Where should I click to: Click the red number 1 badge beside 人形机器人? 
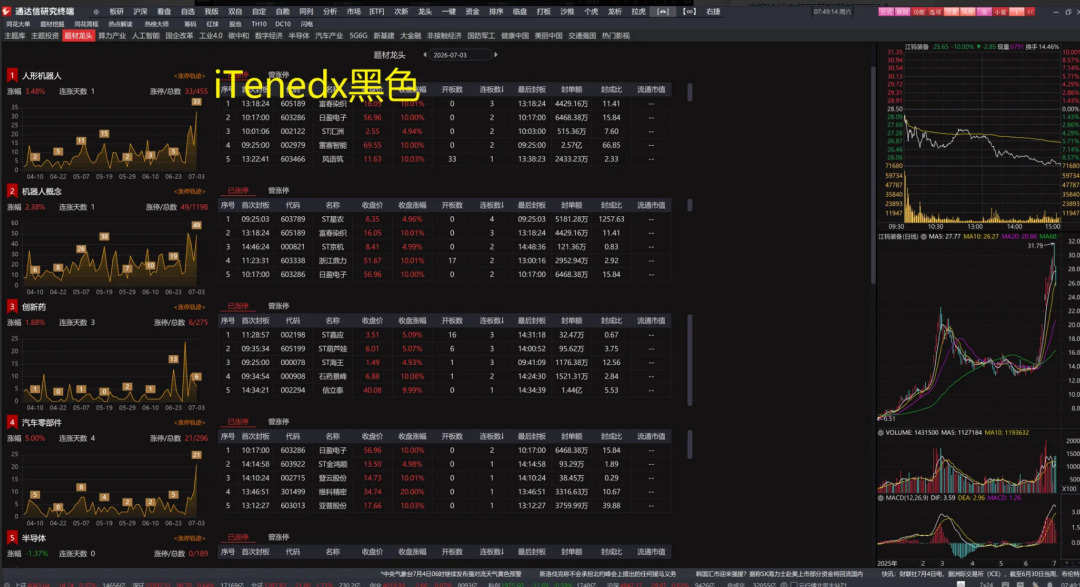point(12,75)
